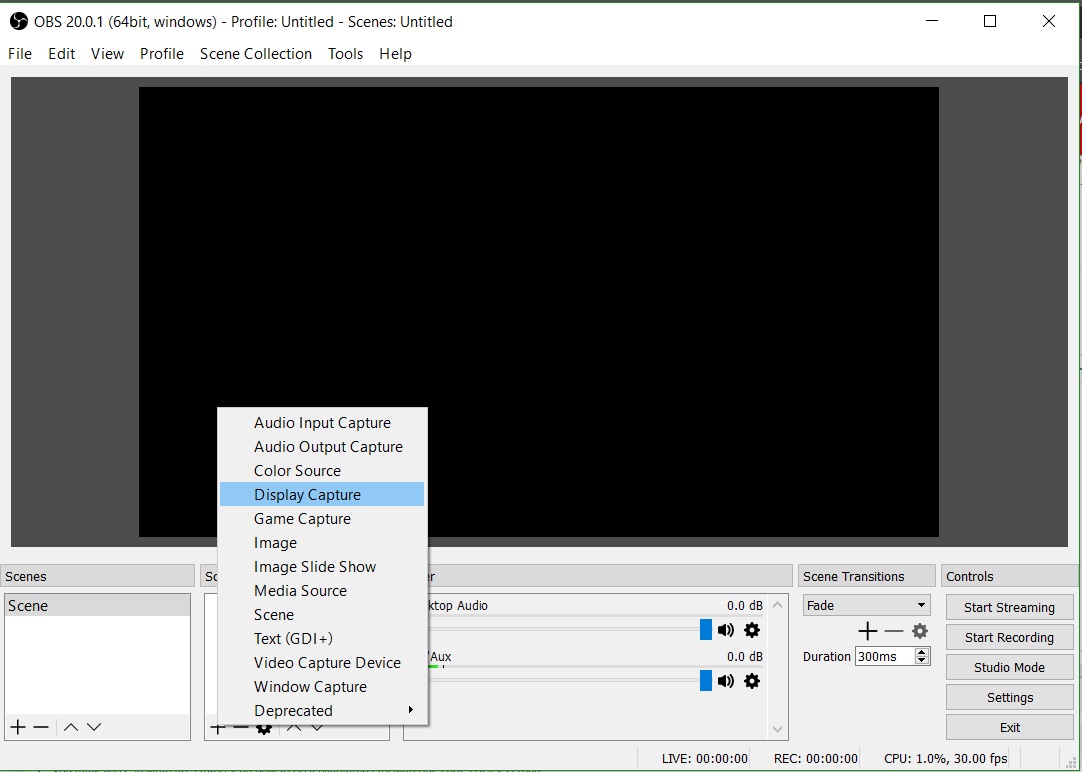Image resolution: width=1082 pixels, height=772 pixels.
Task: Increase Duration using the up stepper arrow
Action: coord(921,651)
